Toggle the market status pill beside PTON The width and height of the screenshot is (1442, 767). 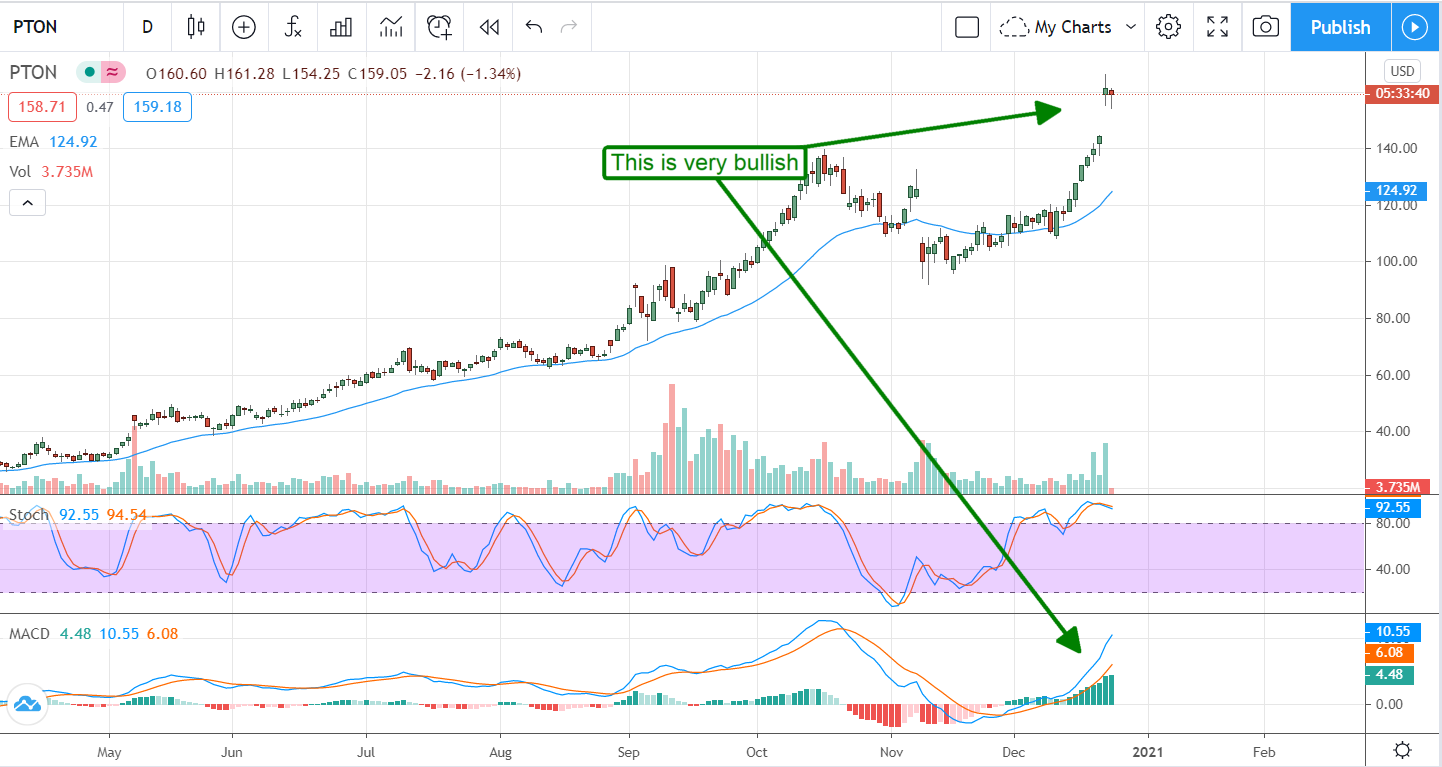(x=101, y=72)
